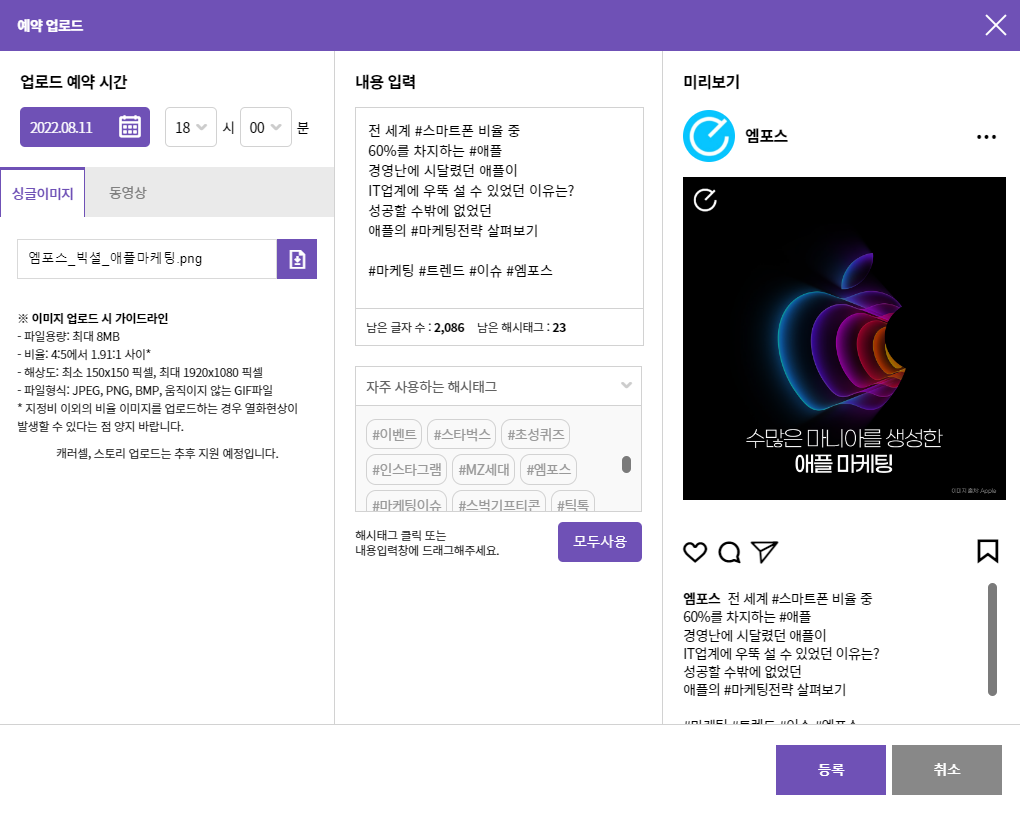Open the three-dot more options menu
This screenshot has width=1020, height=815.
click(986, 137)
